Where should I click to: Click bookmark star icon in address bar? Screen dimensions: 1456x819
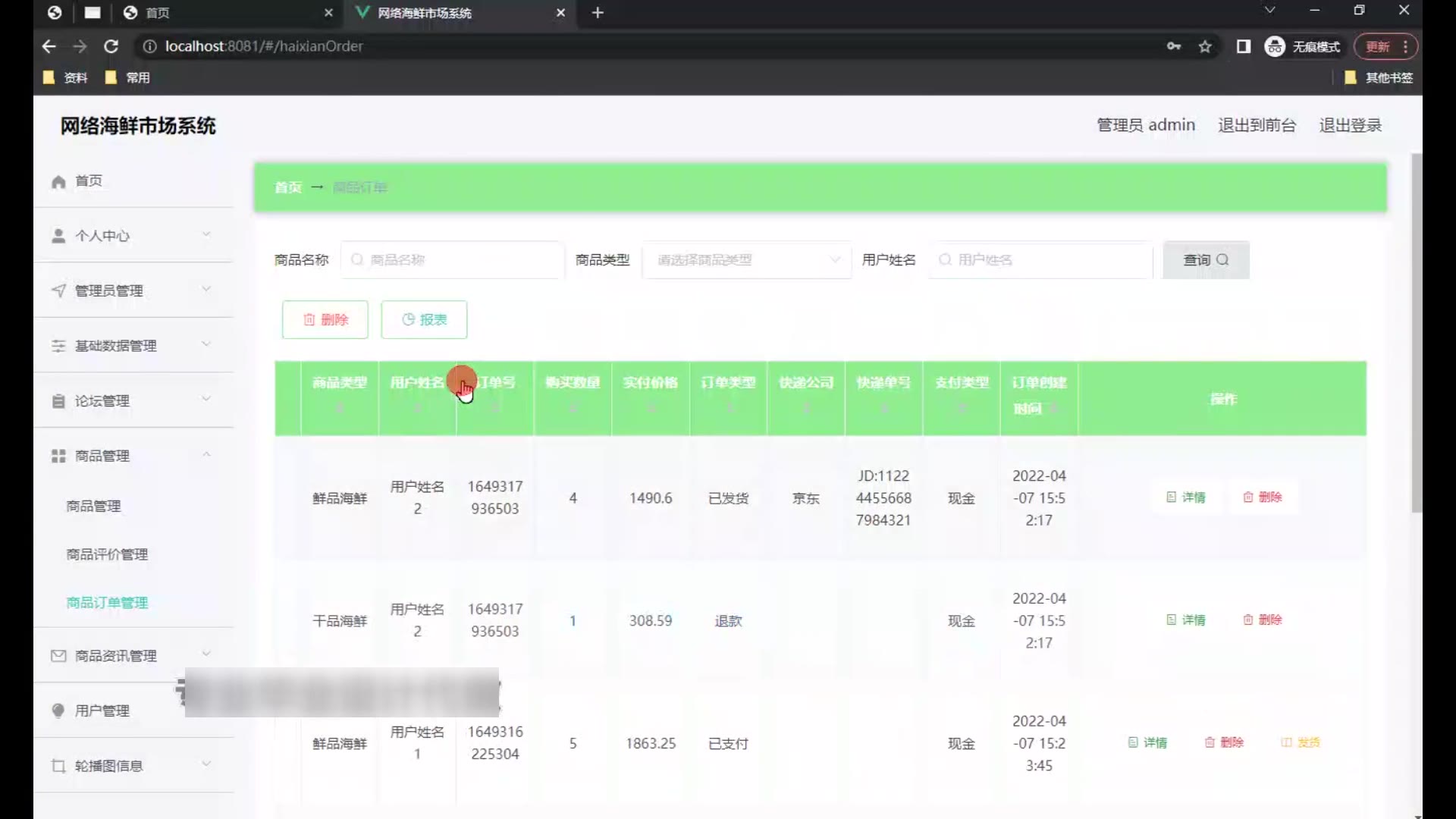pyautogui.click(x=1205, y=47)
